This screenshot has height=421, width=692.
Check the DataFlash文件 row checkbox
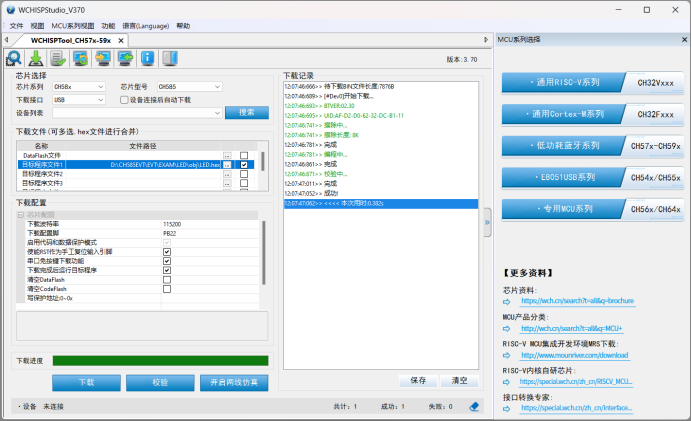[x=244, y=155]
